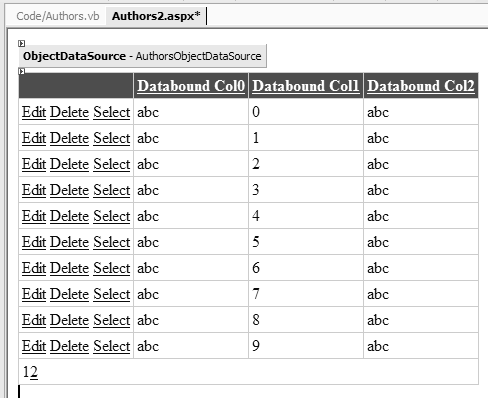The image size is (488, 398).
Task: Click the empty GridView header cell
Action: coord(76,86)
